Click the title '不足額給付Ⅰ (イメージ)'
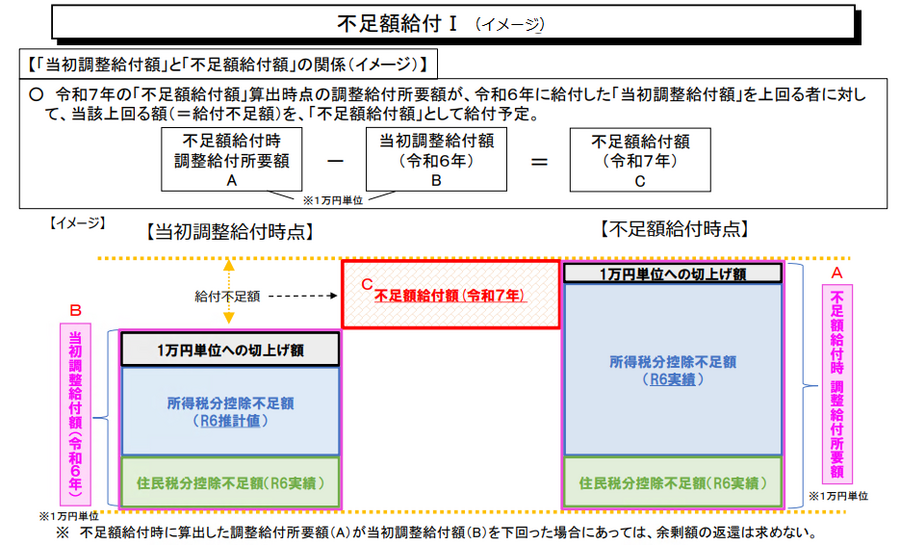 (440, 24)
